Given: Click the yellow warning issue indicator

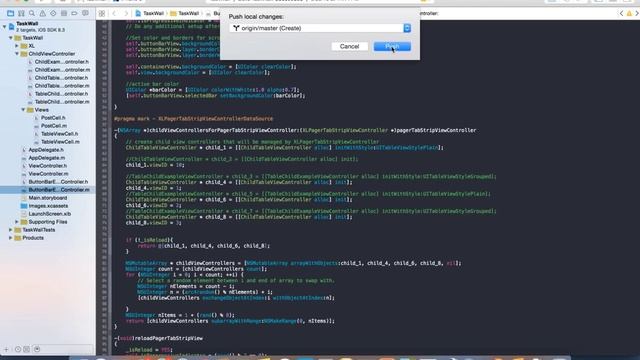Looking at the screenshot, I should (629, 13).
